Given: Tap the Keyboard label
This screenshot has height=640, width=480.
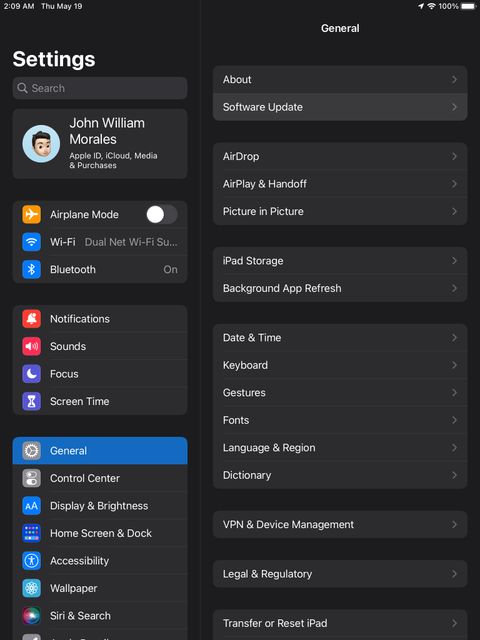Looking at the screenshot, I should (x=245, y=365).
